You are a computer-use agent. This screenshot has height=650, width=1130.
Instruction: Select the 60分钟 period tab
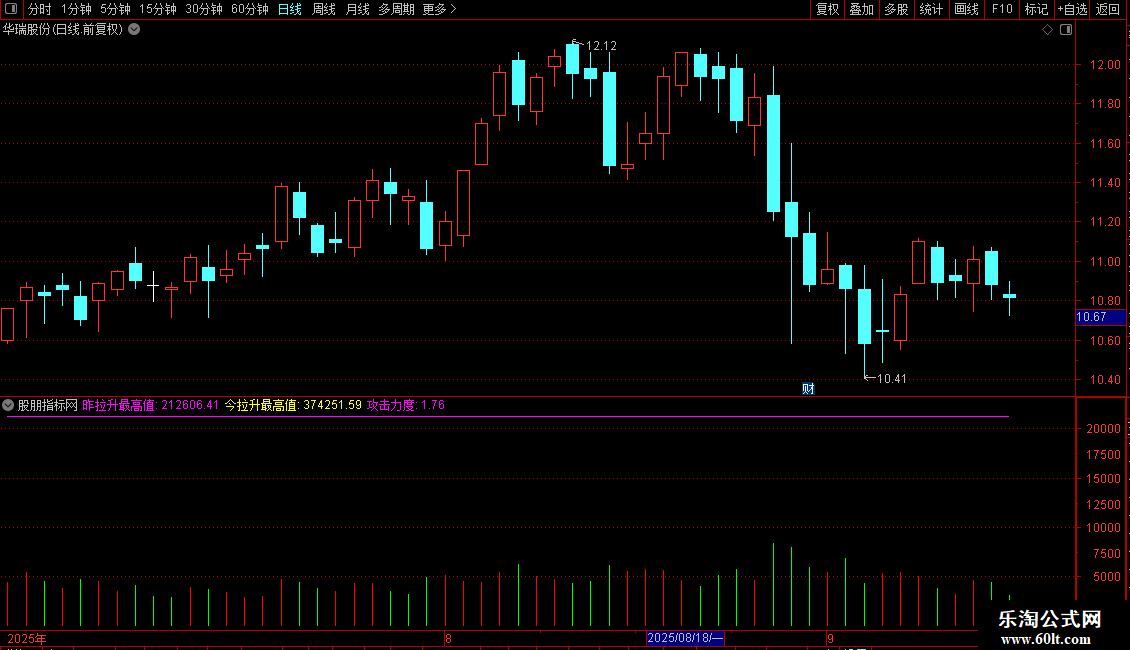[x=249, y=9]
